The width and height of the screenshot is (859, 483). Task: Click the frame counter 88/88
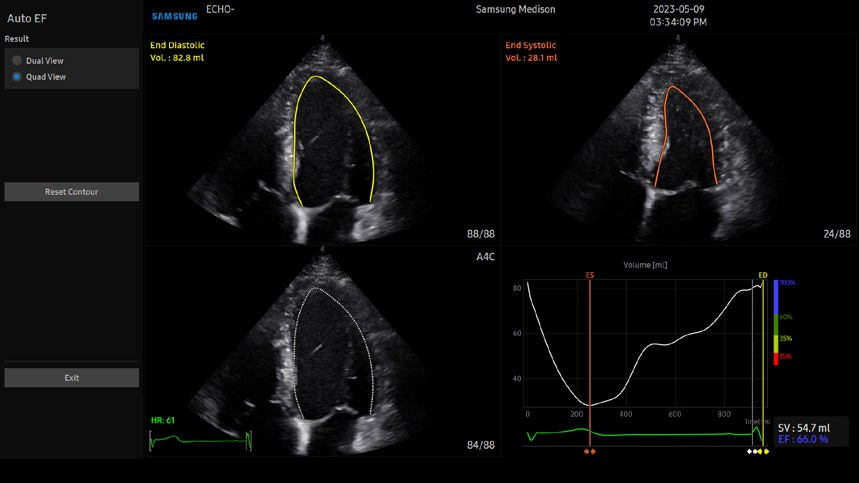[x=481, y=234]
